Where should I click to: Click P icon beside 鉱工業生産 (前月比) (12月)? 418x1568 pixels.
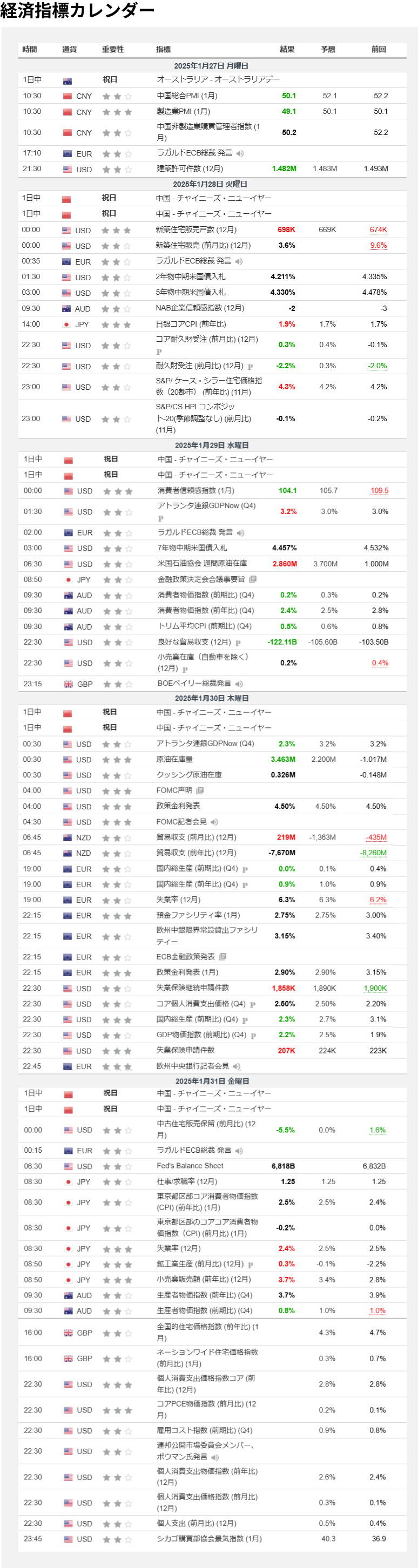click(250, 1264)
